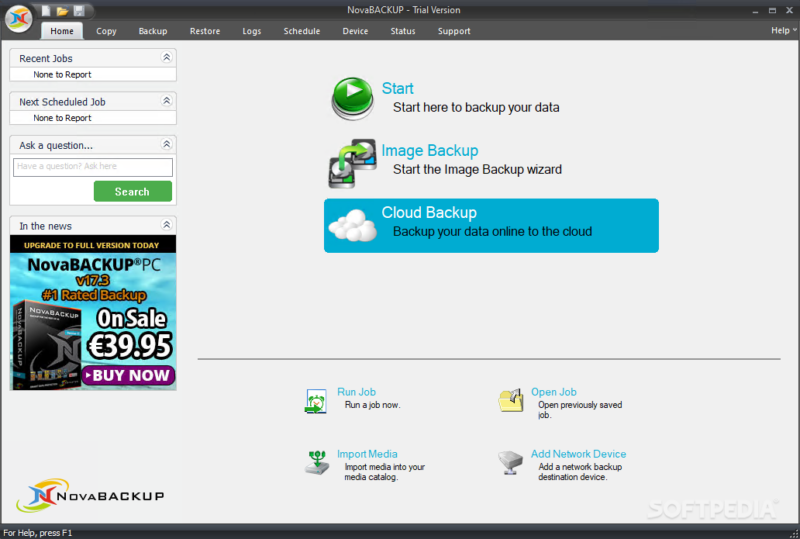Click 'Add a network backup destination device.' text

point(580,472)
